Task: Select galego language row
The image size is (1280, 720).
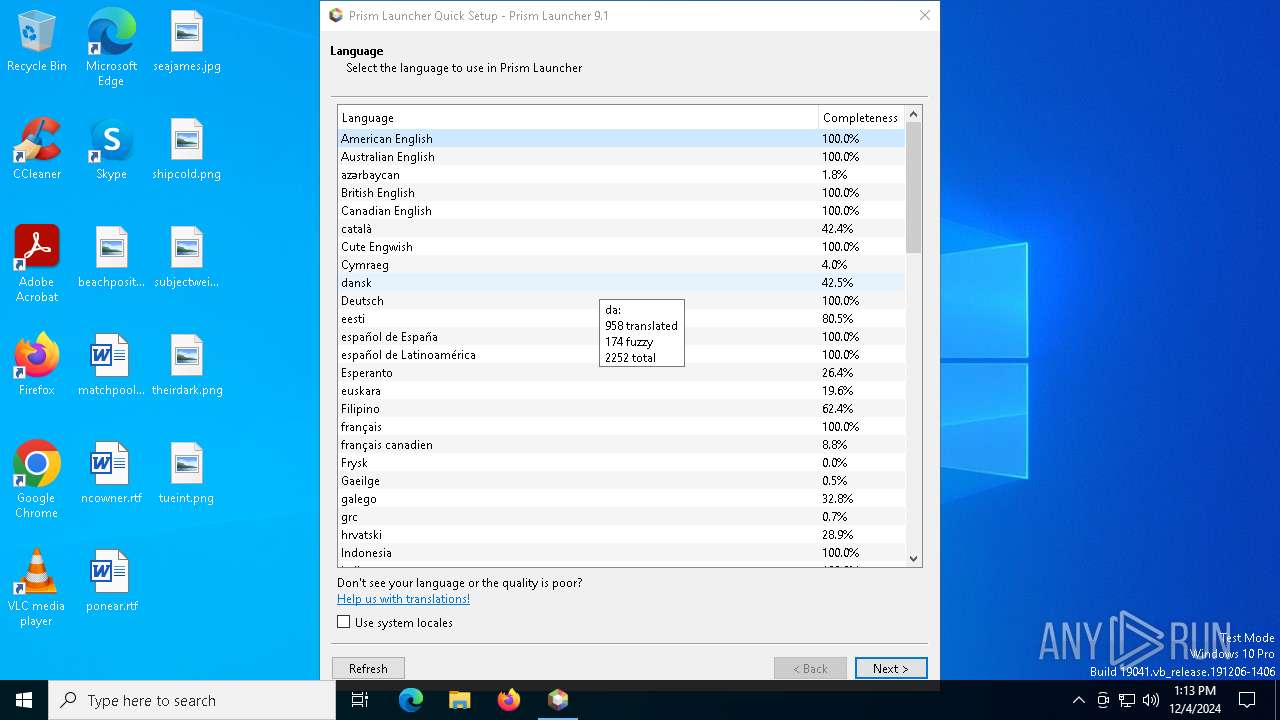Action: coord(621,499)
